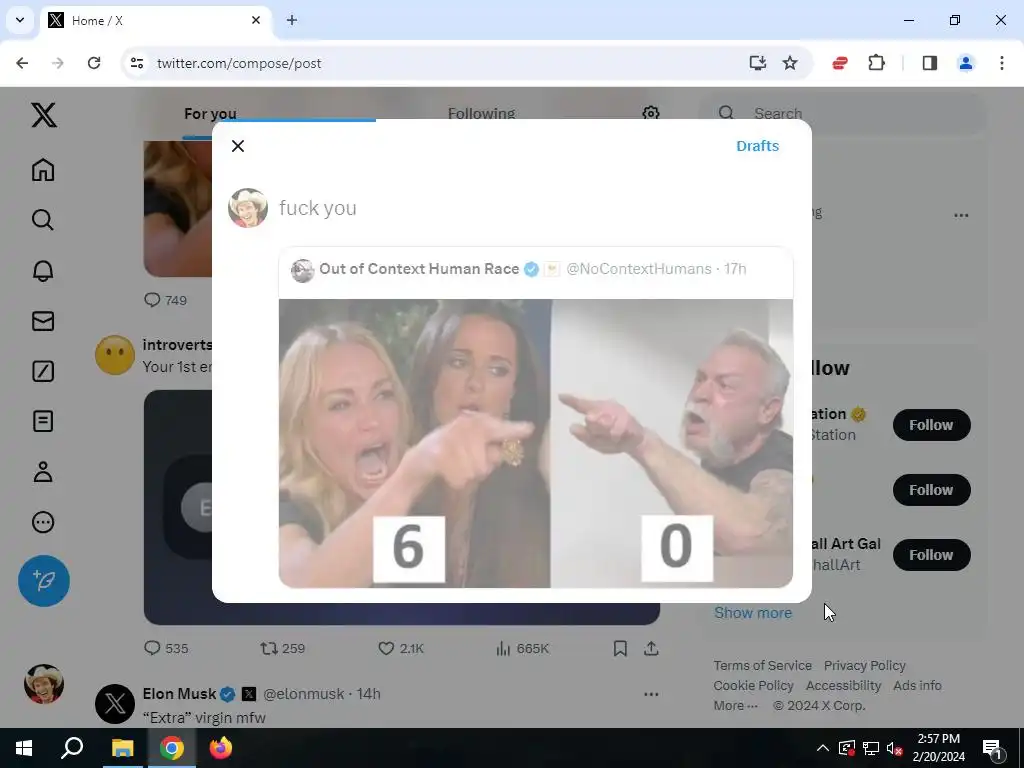Follow the Art Gal suggested account
This screenshot has width=1024, height=768.
(x=931, y=555)
